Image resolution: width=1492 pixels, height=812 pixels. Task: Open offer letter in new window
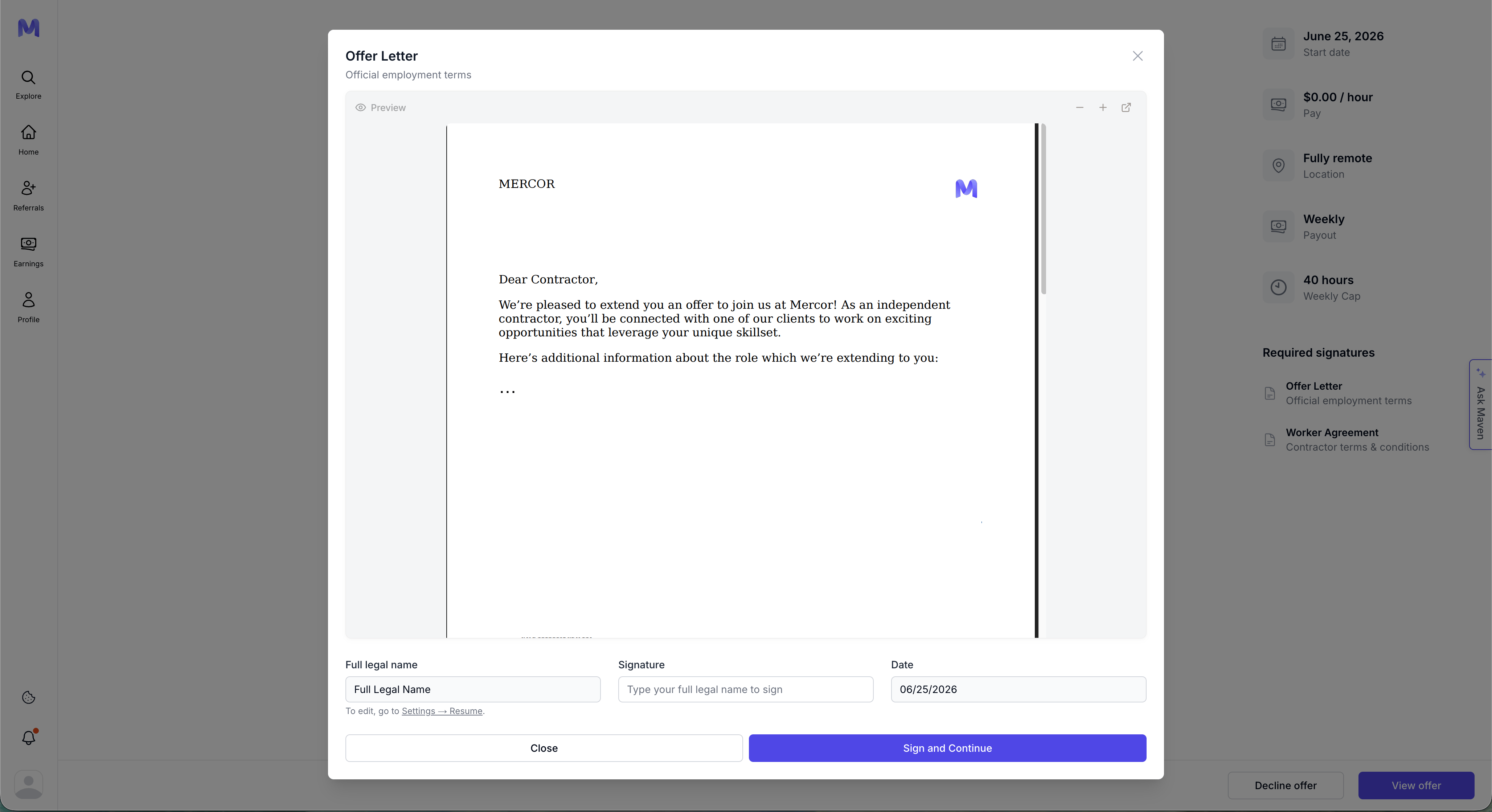pos(1126,108)
